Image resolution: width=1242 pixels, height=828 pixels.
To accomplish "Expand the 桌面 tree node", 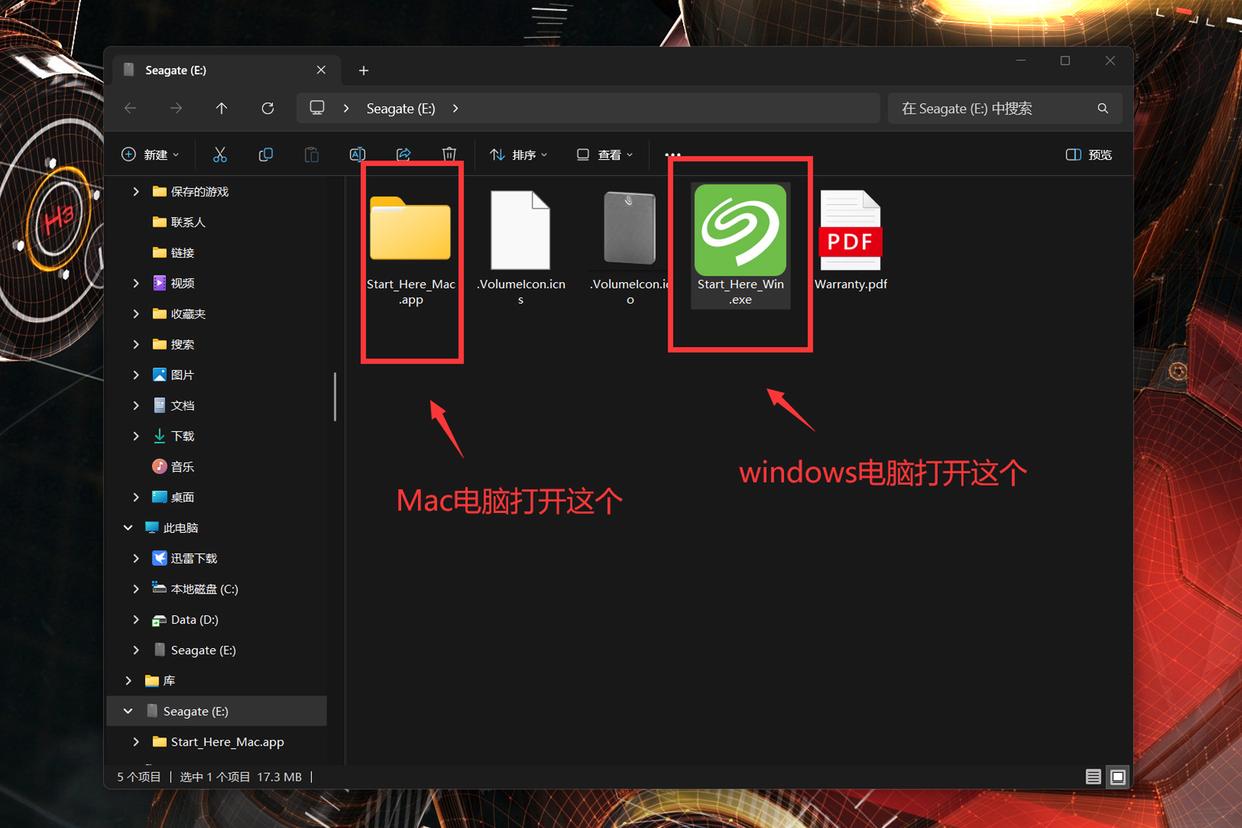I will [x=136, y=497].
